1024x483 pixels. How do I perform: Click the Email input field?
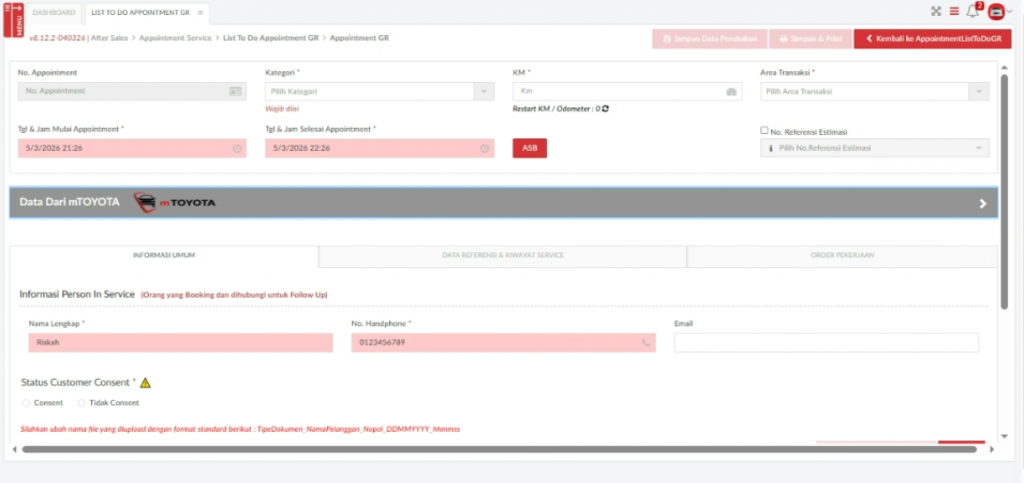point(826,343)
